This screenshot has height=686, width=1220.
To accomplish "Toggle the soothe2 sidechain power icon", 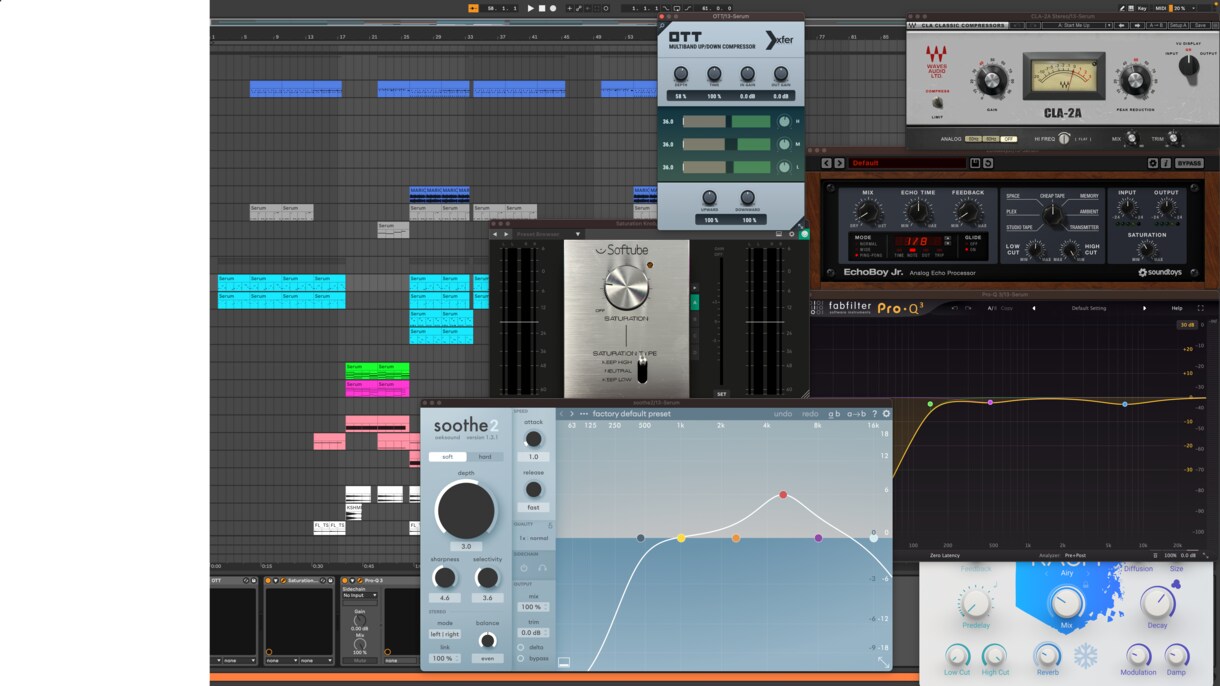I will 524,568.
